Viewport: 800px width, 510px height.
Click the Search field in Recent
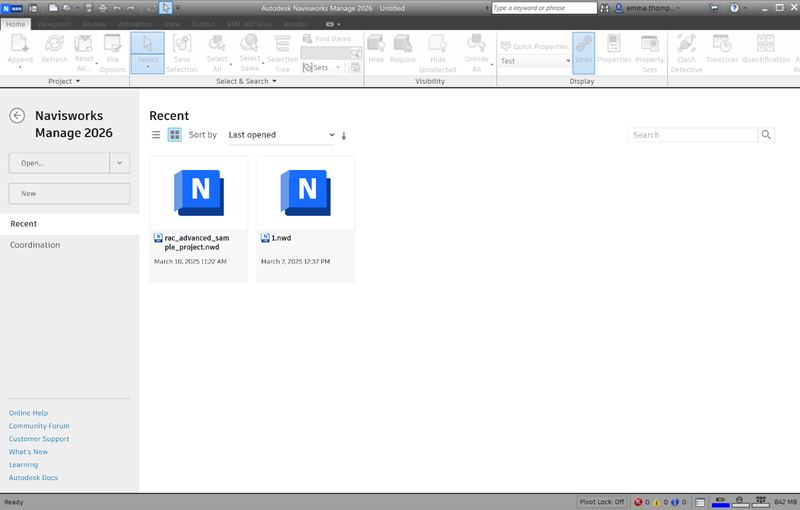tap(692, 135)
